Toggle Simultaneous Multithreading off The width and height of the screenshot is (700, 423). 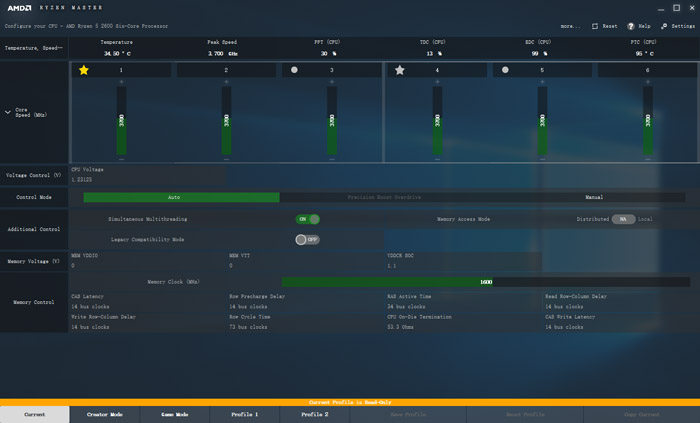[x=307, y=219]
